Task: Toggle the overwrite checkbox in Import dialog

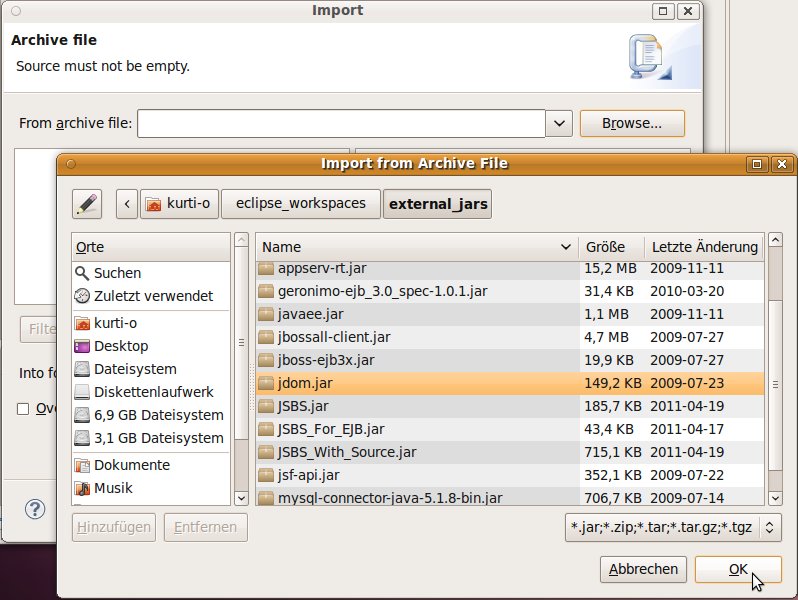Action: coord(23,408)
